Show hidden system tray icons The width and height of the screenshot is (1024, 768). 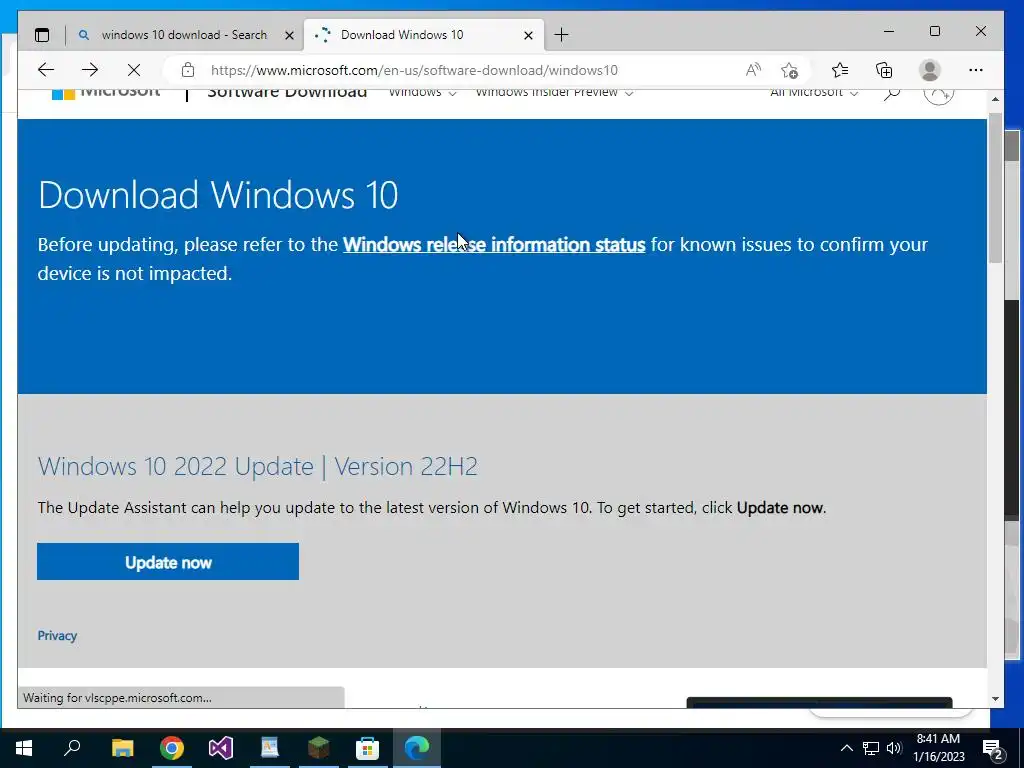pyautogui.click(x=846, y=748)
